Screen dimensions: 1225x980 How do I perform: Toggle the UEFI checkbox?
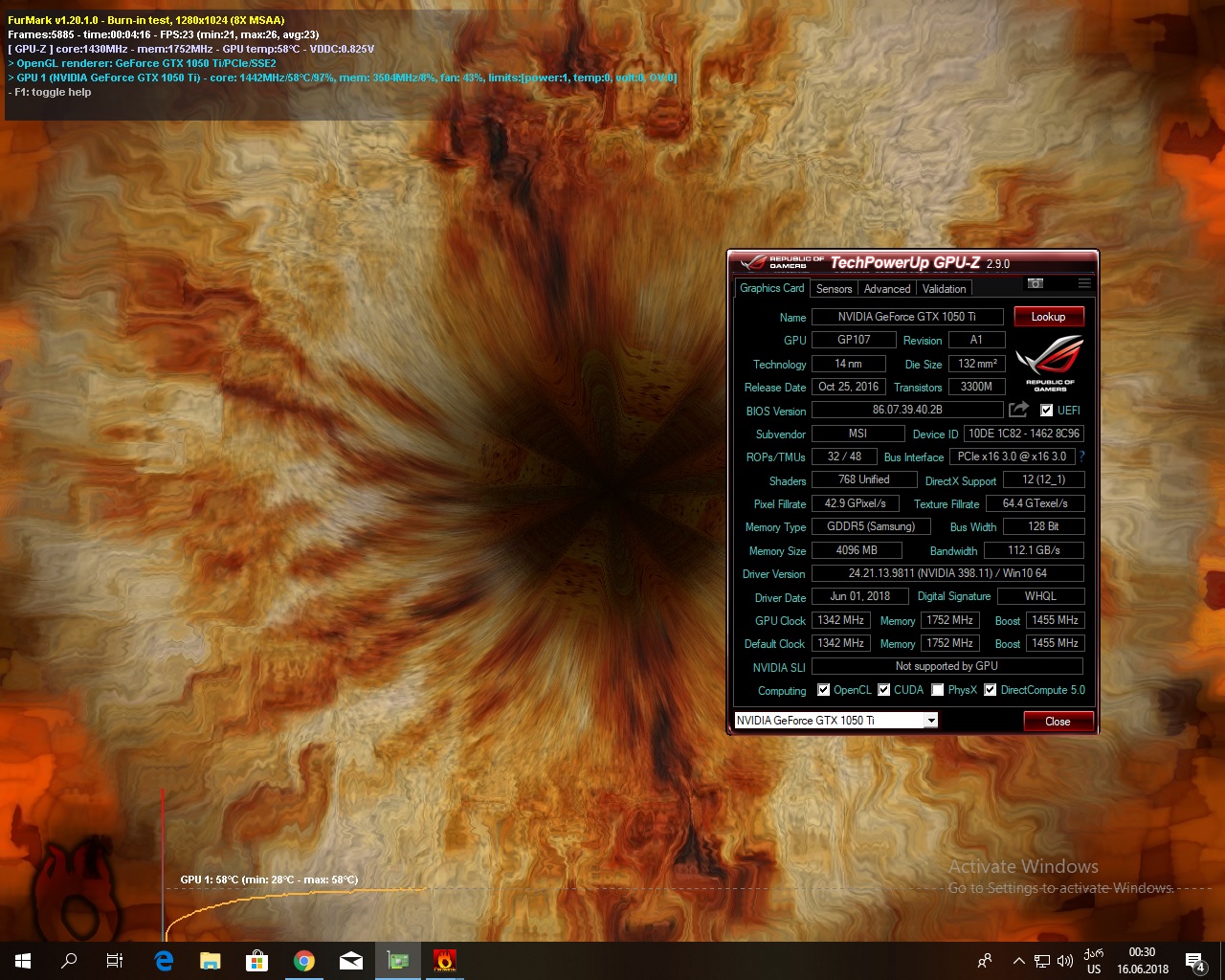tap(1047, 410)
